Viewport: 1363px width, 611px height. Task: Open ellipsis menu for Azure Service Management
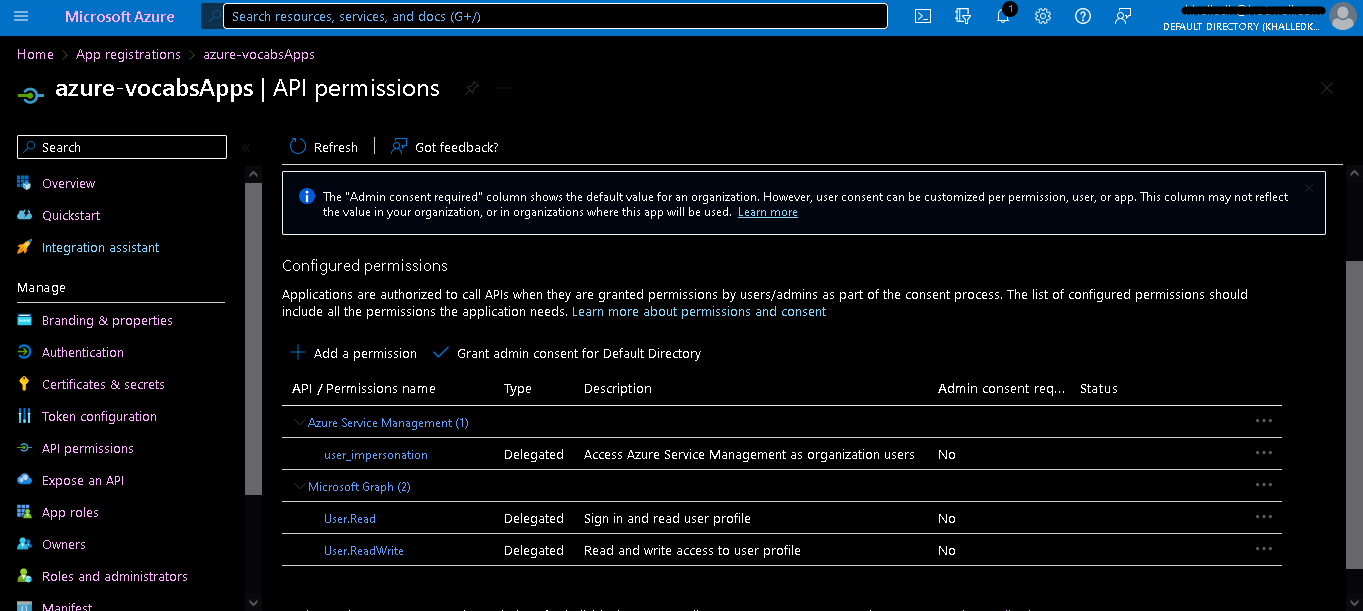click(x=1264, y=421)
